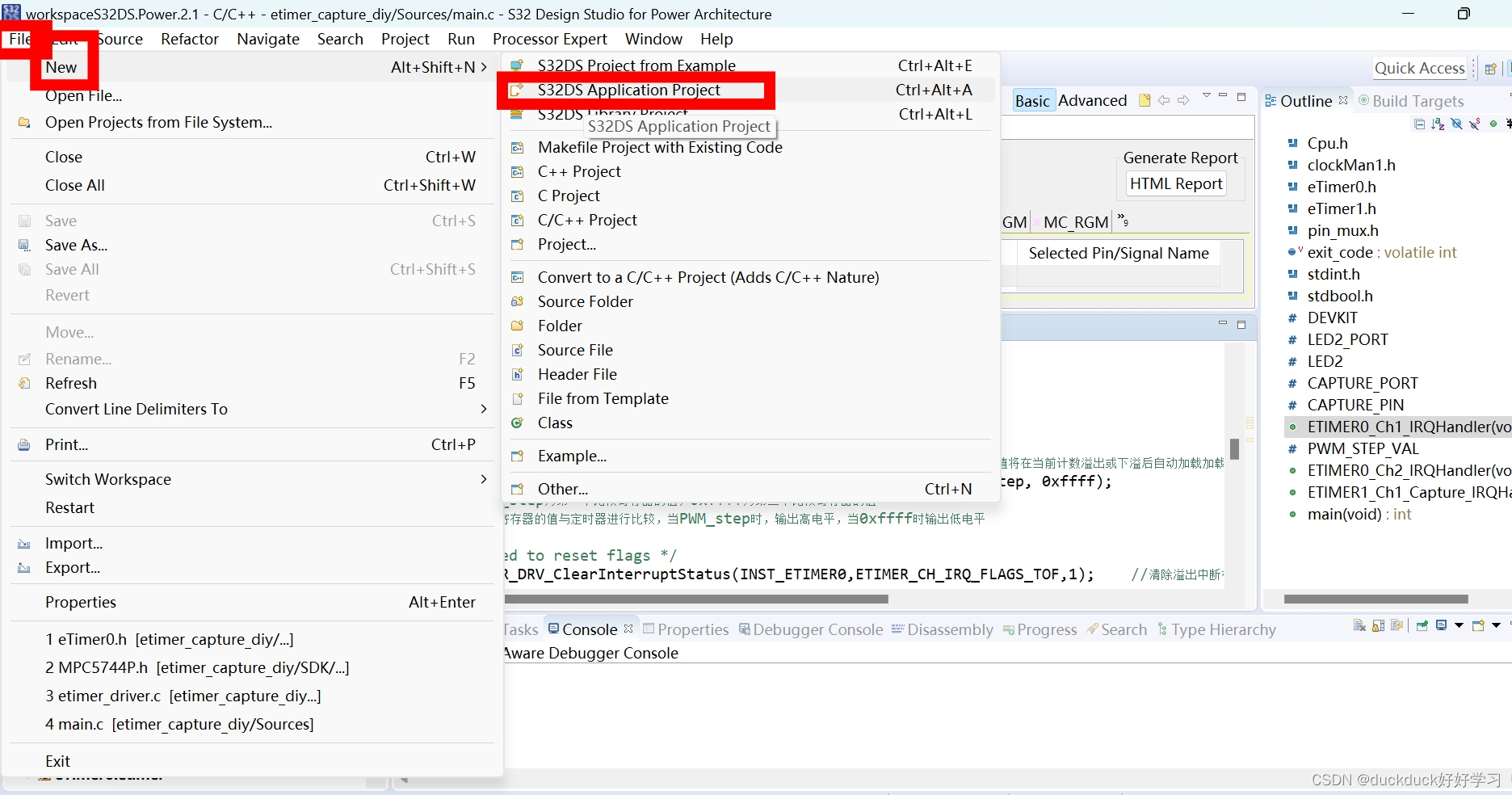Close the Console tab
This screenshot has width=1512, height=795.
[x=628, y=629]
